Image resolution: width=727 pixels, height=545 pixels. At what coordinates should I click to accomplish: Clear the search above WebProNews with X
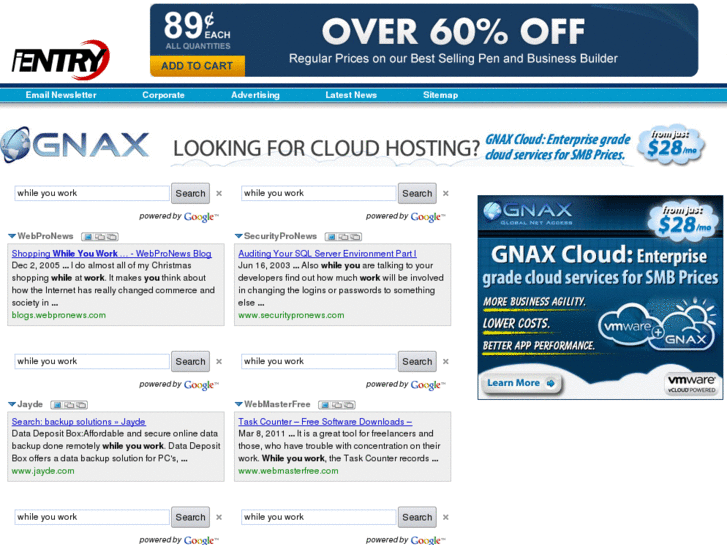coord(219,193)
